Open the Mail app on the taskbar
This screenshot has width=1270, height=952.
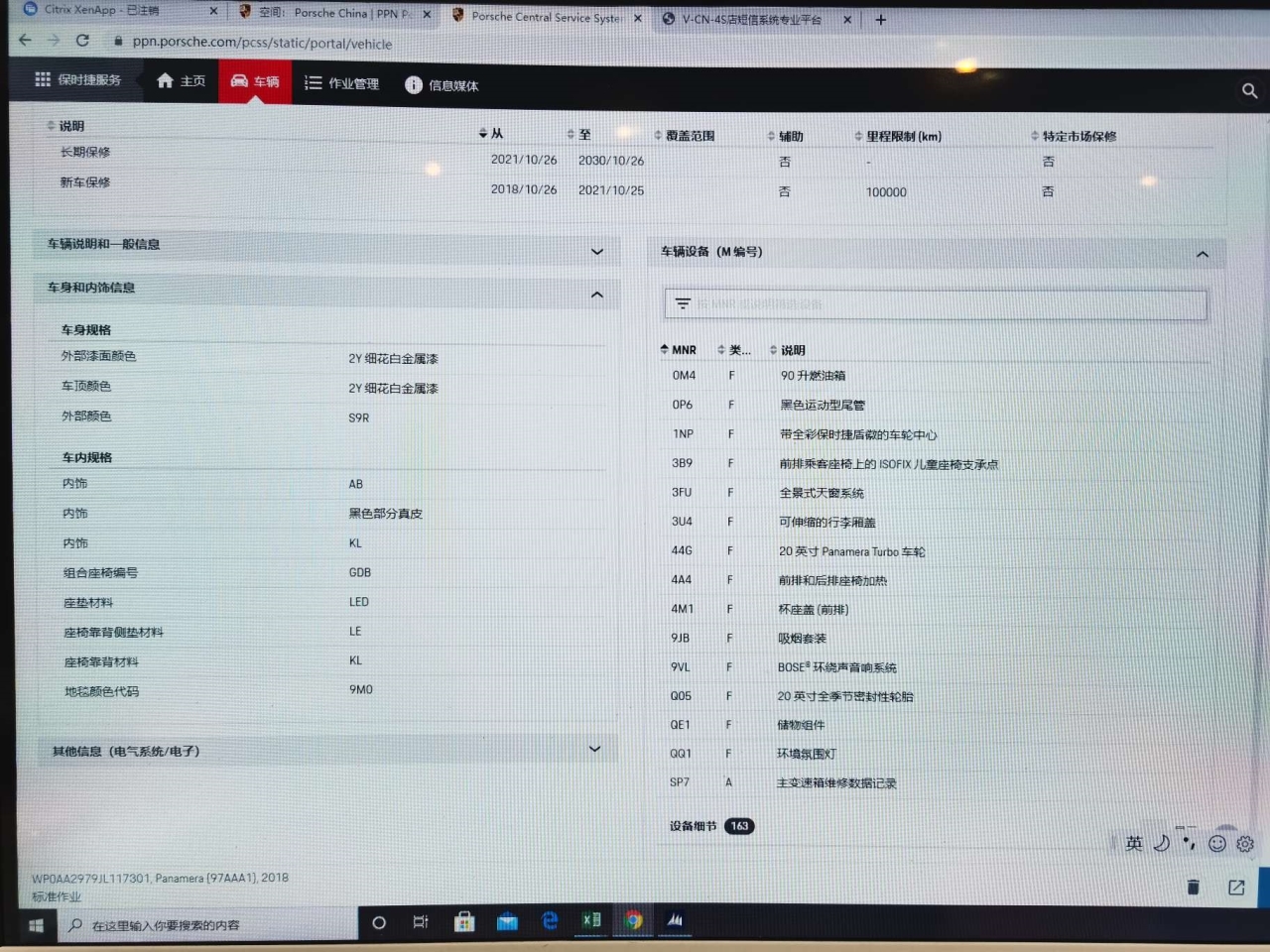(x=507, y=922)
